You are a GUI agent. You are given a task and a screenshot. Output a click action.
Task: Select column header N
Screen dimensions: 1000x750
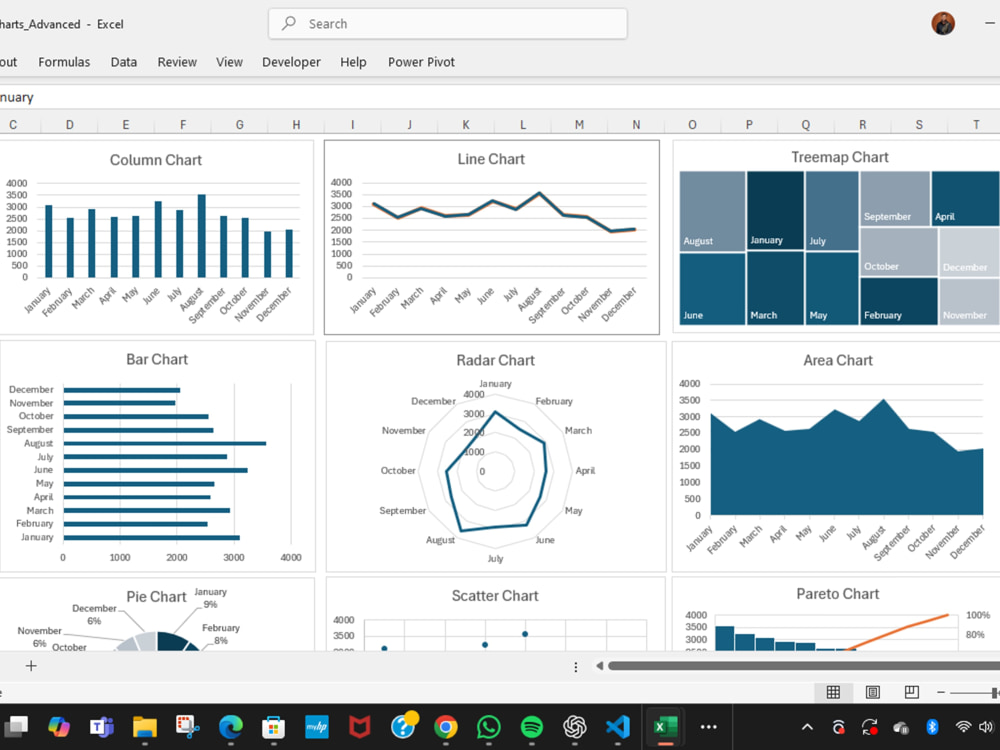(636, 124)
